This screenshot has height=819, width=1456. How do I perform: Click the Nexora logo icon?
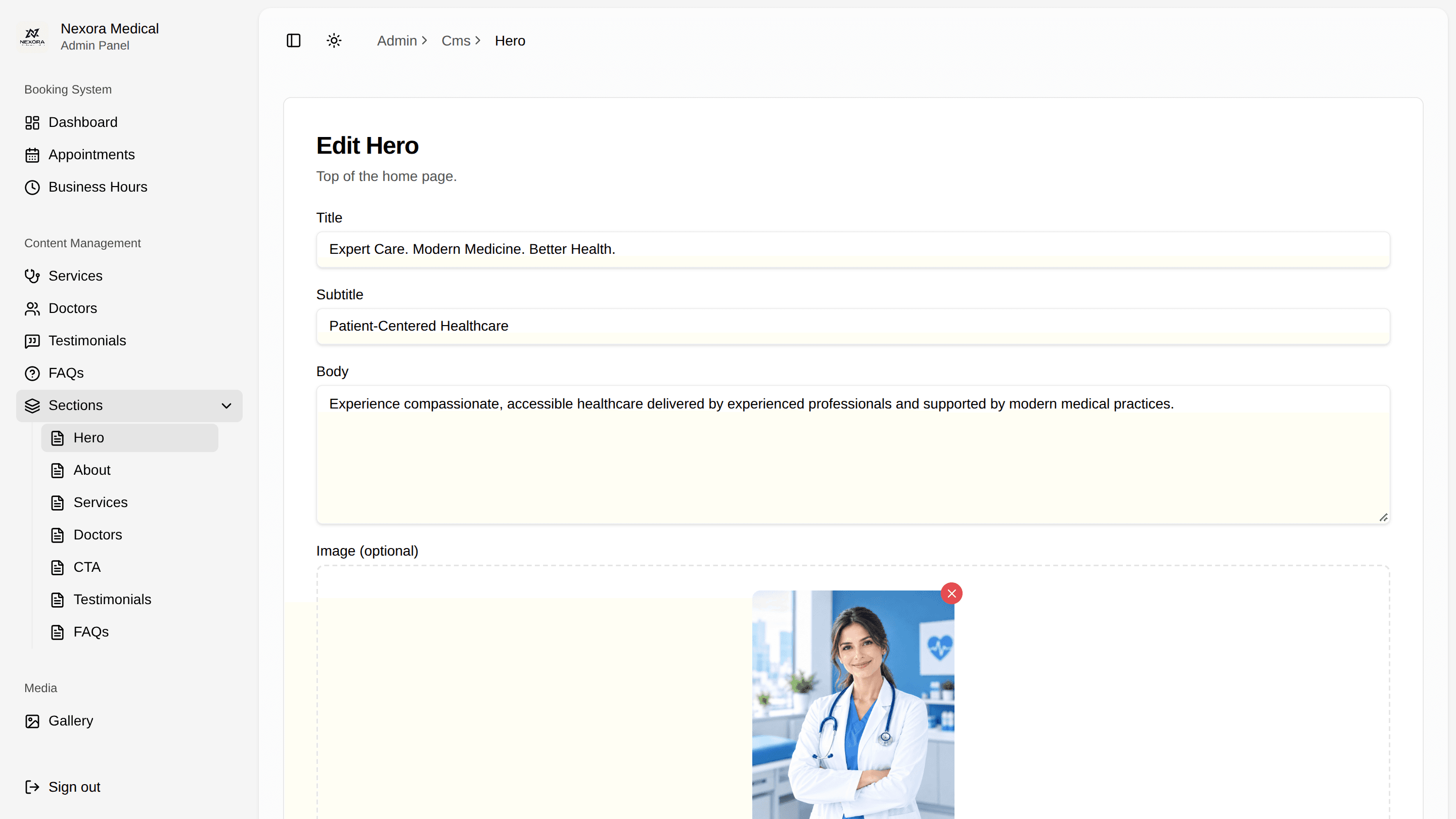point(32,37)
